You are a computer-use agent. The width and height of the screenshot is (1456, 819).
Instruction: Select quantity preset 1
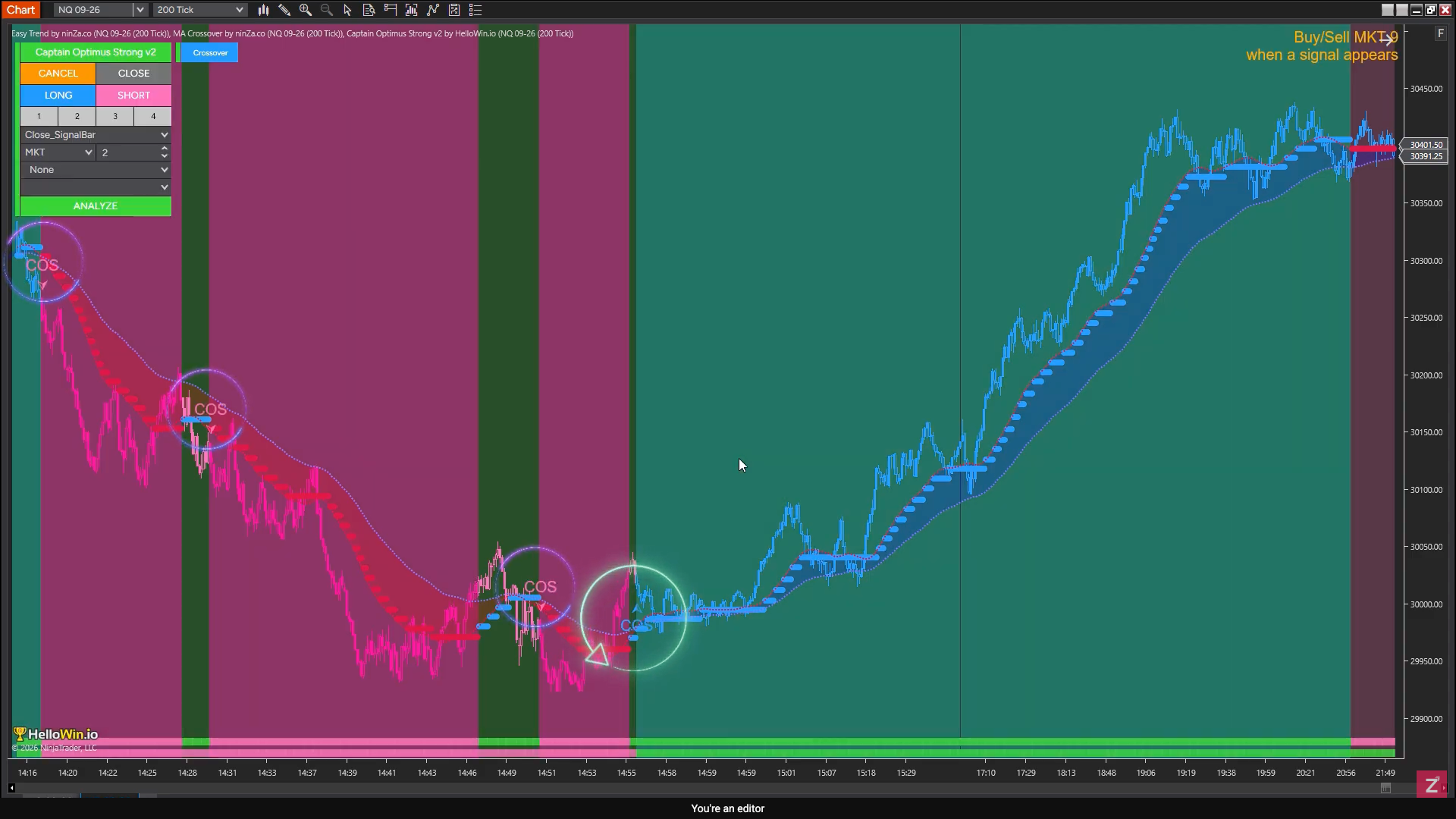(x=39, y=116)
